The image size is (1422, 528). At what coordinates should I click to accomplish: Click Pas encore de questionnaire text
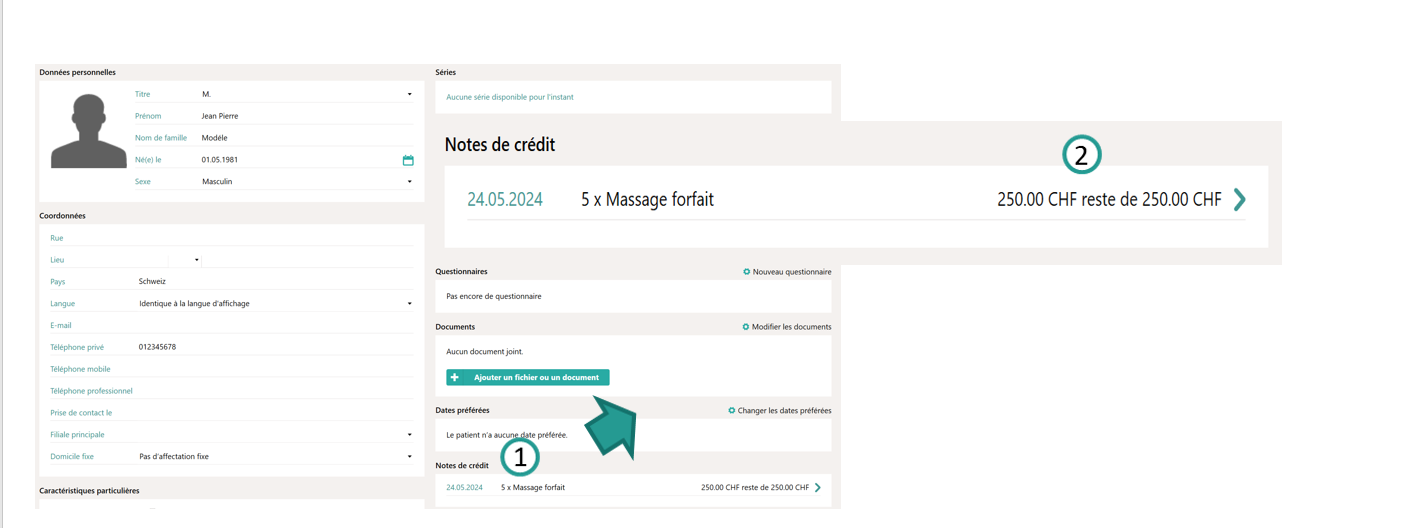pyautogui.click(x=494, y=297)
